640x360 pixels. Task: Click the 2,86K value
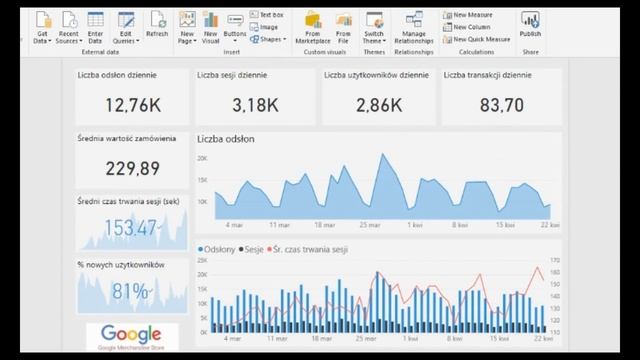tap(379, 105)
